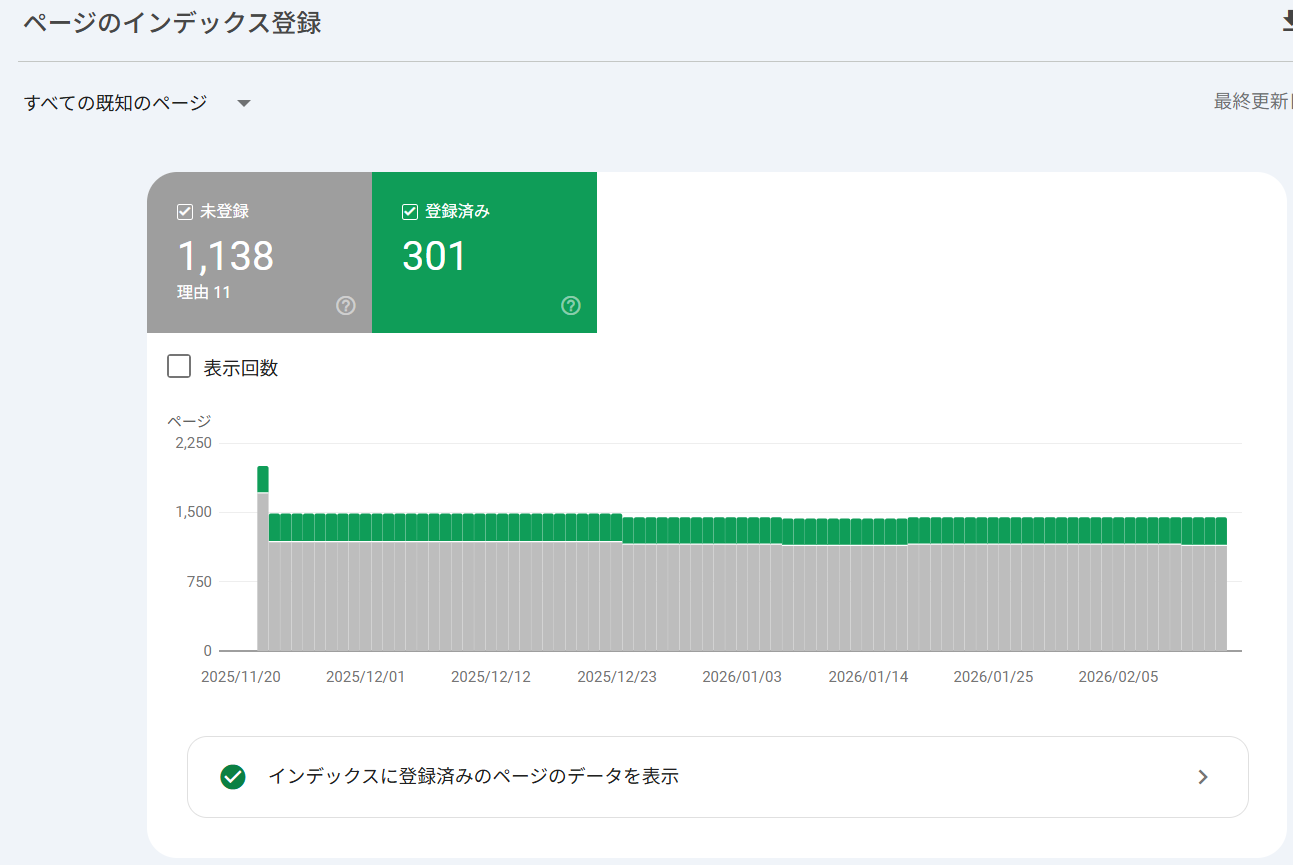Open the help icon on the 登録済み card
The height and width of the screenshot is (865, 1293).
tap(570, 305)
